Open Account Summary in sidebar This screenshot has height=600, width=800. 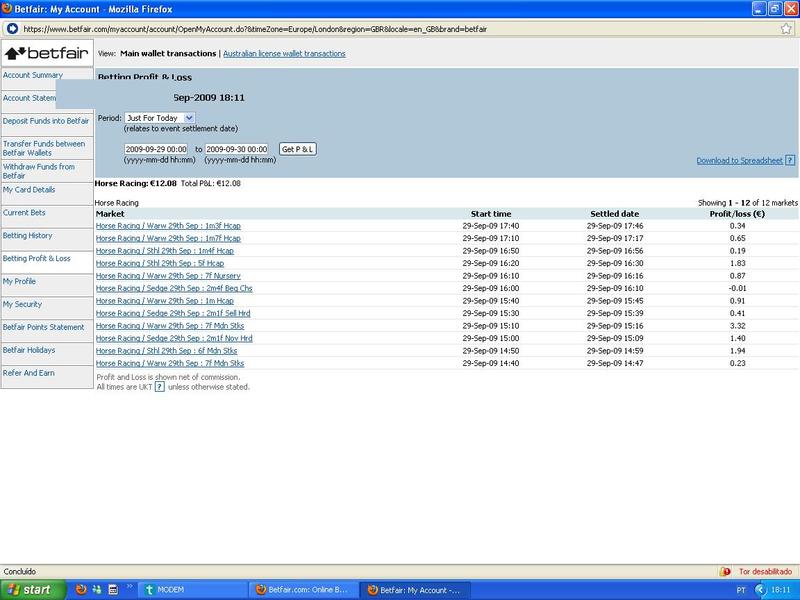coord(33,75)
